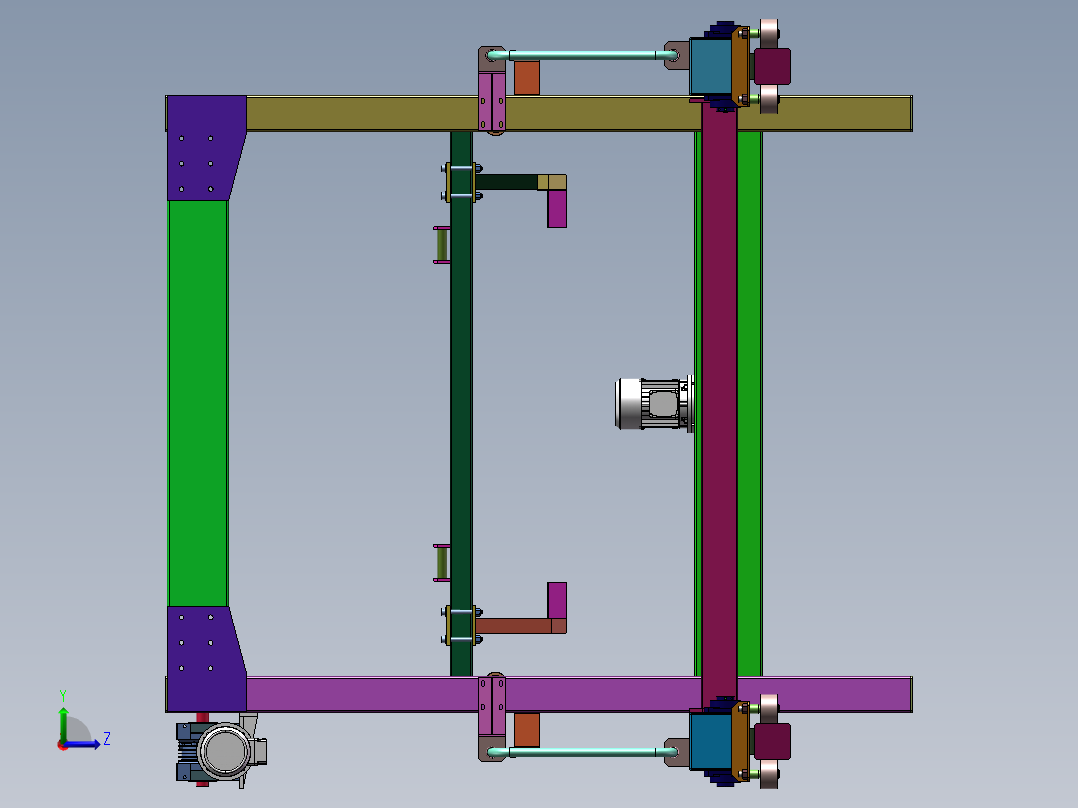The height and width of the screenshot is (808, 1078).
Task: Select the pink clamp bracket on the olive beam
Action: click(x=492, y=102)
